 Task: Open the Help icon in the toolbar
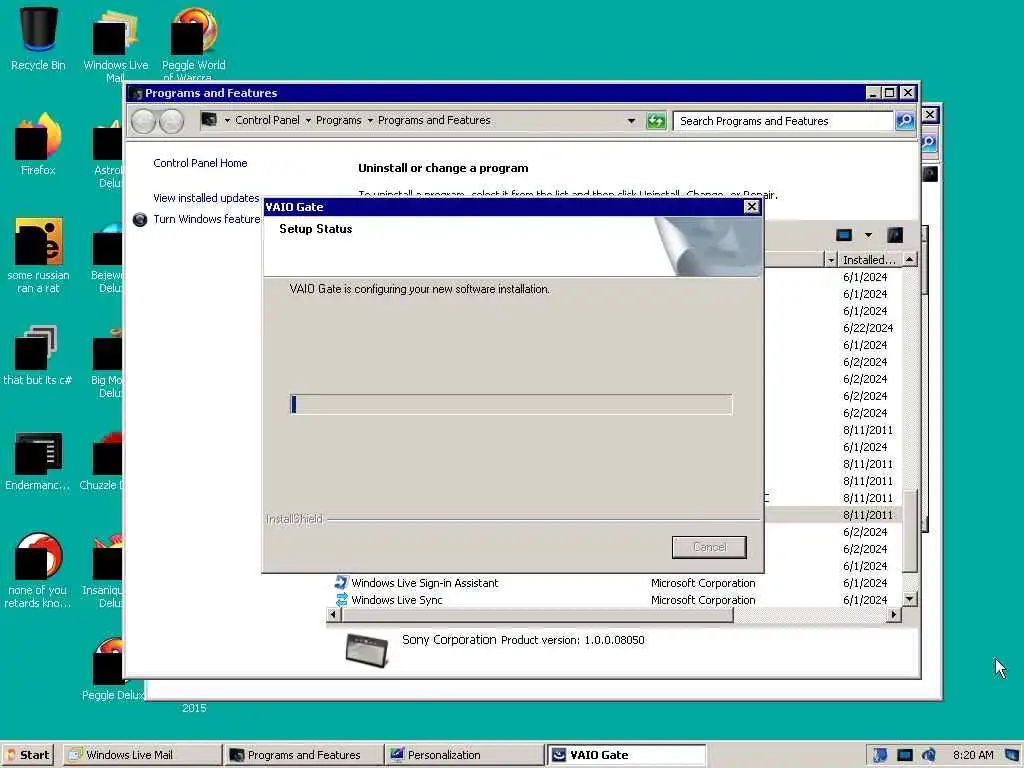895,235
